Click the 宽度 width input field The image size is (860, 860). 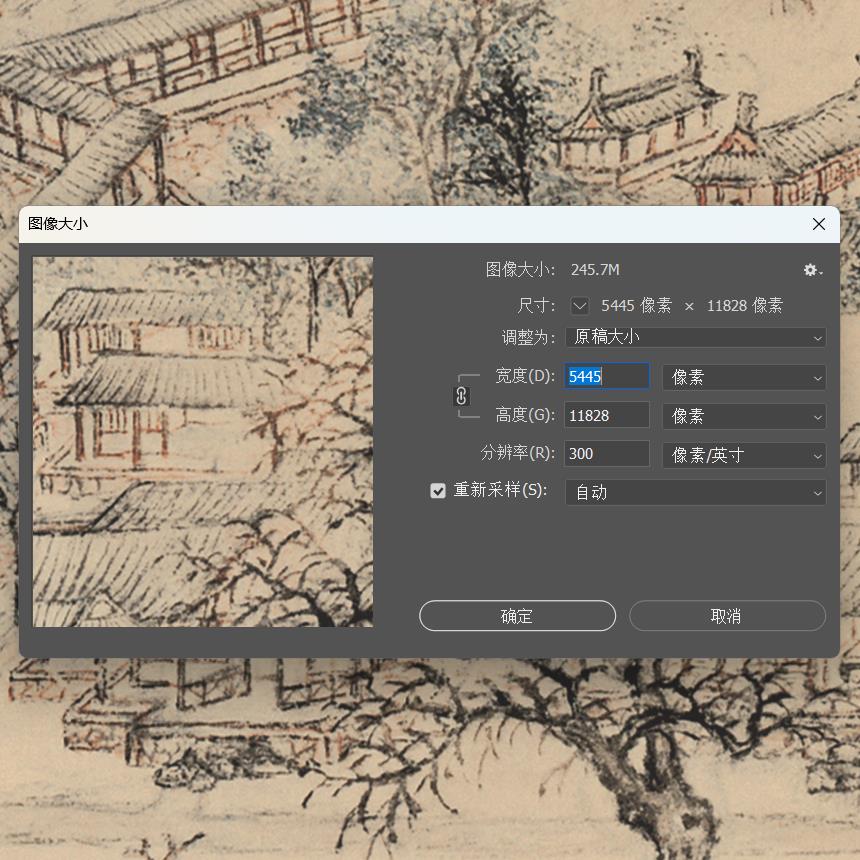click(607, 377)
